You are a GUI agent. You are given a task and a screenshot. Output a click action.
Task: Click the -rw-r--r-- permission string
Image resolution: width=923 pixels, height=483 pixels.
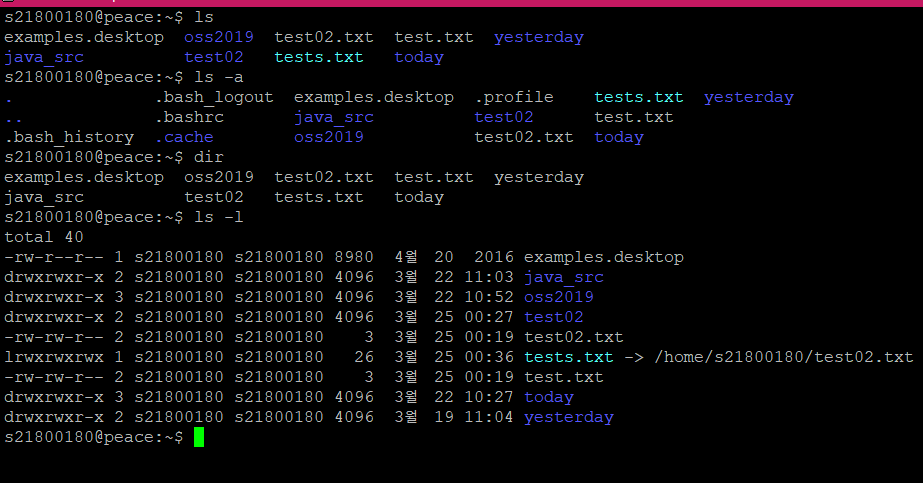click(54, 257)
